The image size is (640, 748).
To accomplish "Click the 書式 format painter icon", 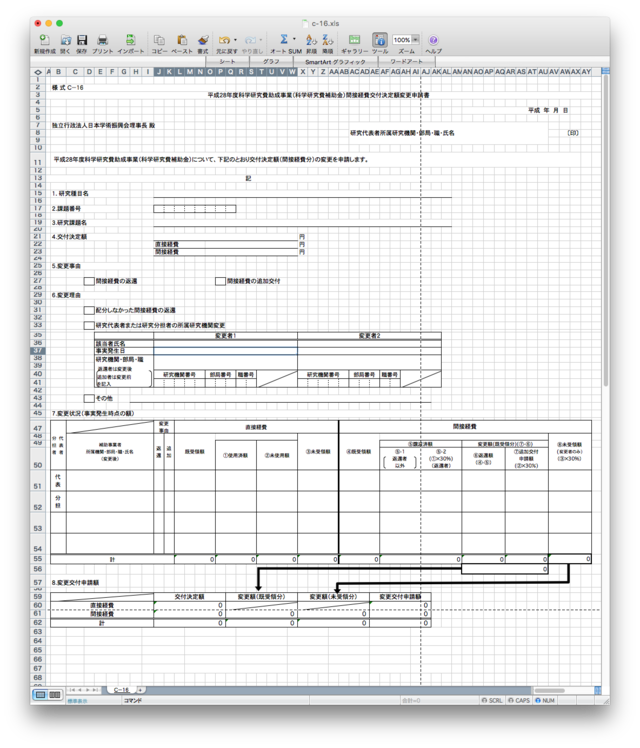I will click(x=203, y=40).
